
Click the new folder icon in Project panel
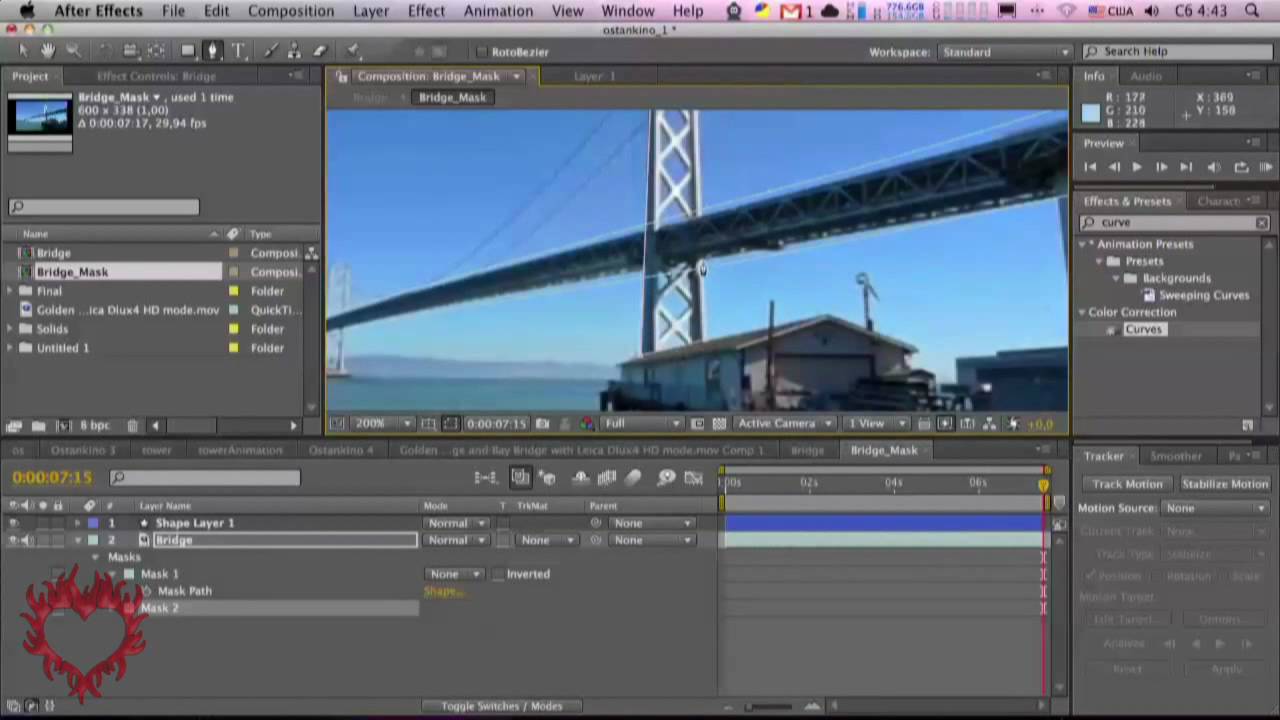37,426
